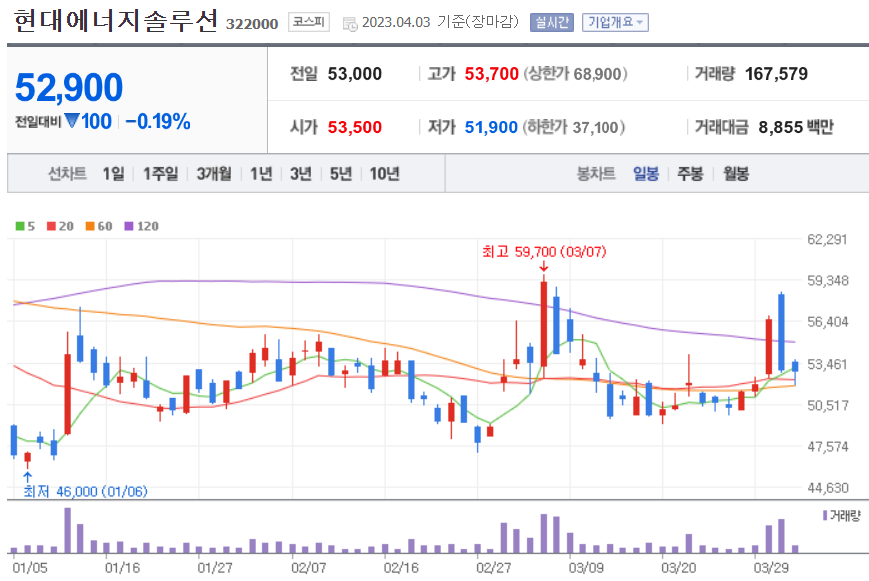869x581 pixels.
Task: Click the 03/29 date axis label
Action: click(771, 568)
